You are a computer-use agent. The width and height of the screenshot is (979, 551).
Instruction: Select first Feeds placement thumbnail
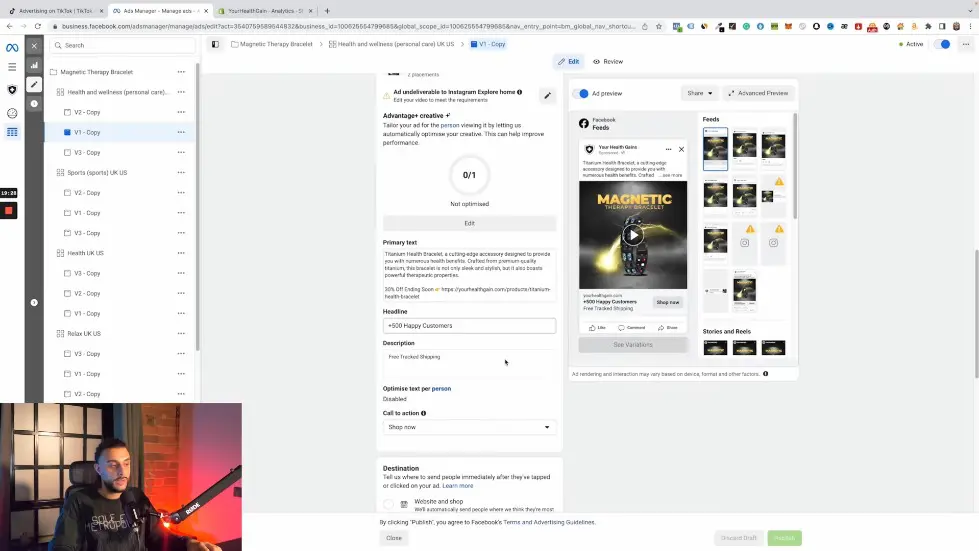(x=715, y=149)
